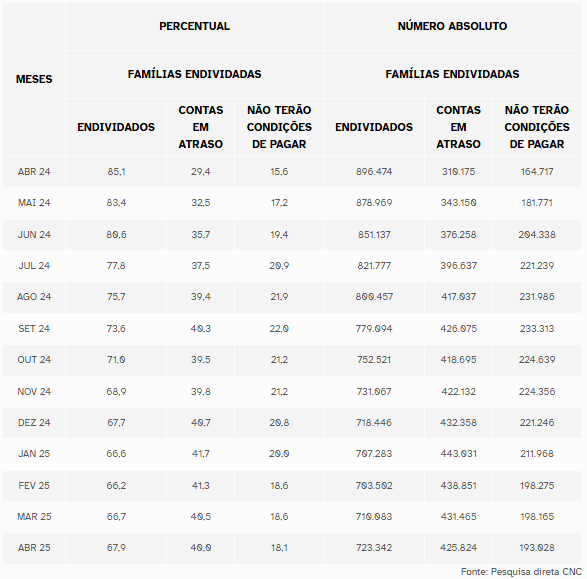This screenshot has width=587, height=579.
Task: Select the AGO 24 row label
Action: pos(34,297)
